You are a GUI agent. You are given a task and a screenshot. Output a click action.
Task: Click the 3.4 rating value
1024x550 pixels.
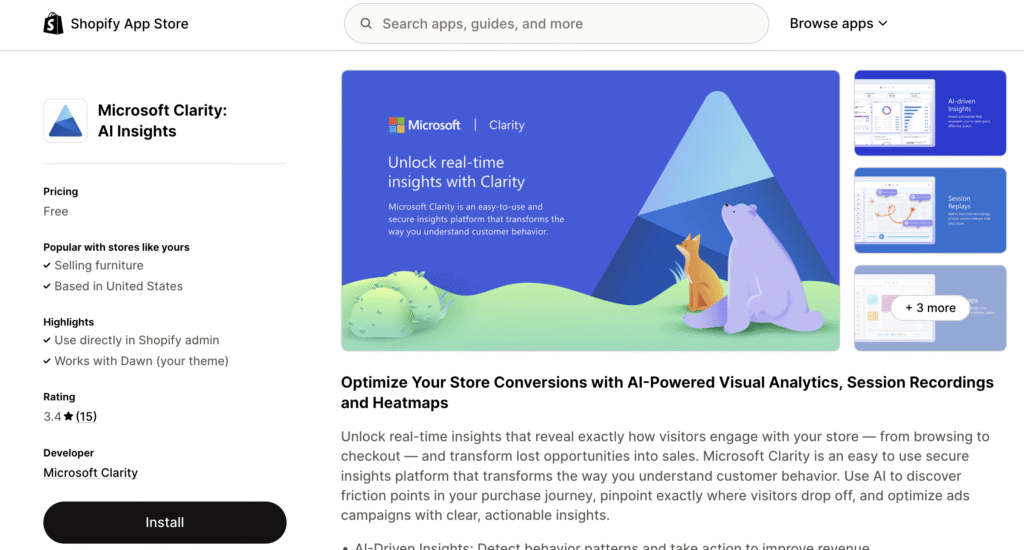(x=52, y=416)
